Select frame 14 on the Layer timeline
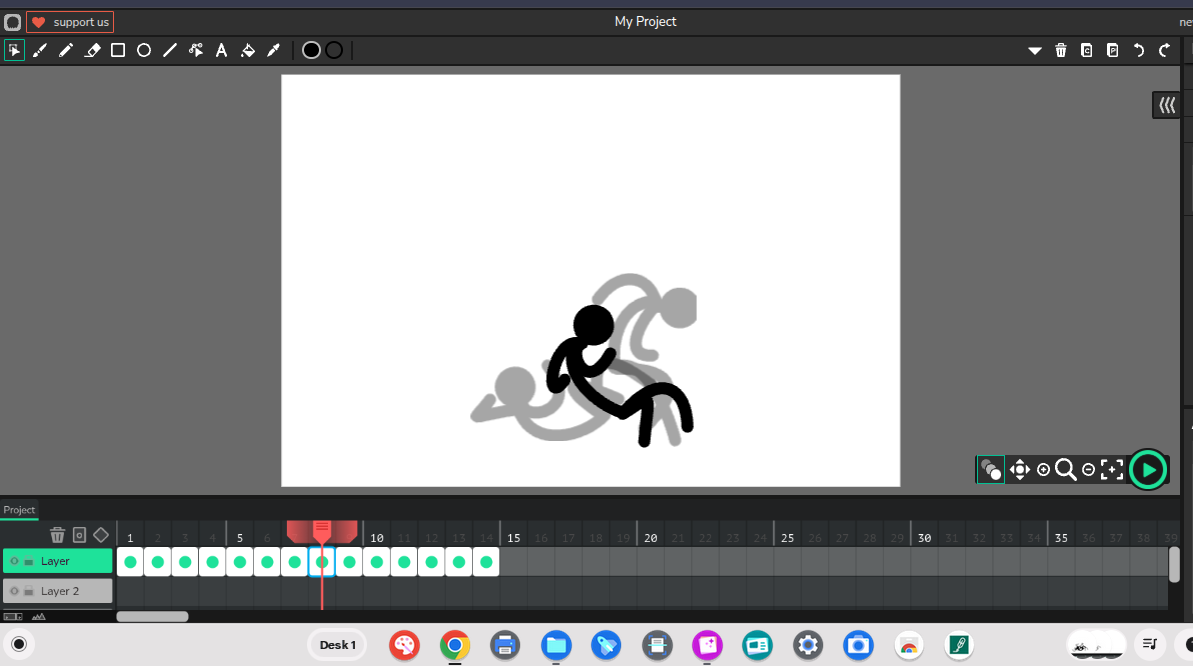Image resolution: width=1193 pixels, height=666 pixels. pyautogui.click(x=486, y=562)
